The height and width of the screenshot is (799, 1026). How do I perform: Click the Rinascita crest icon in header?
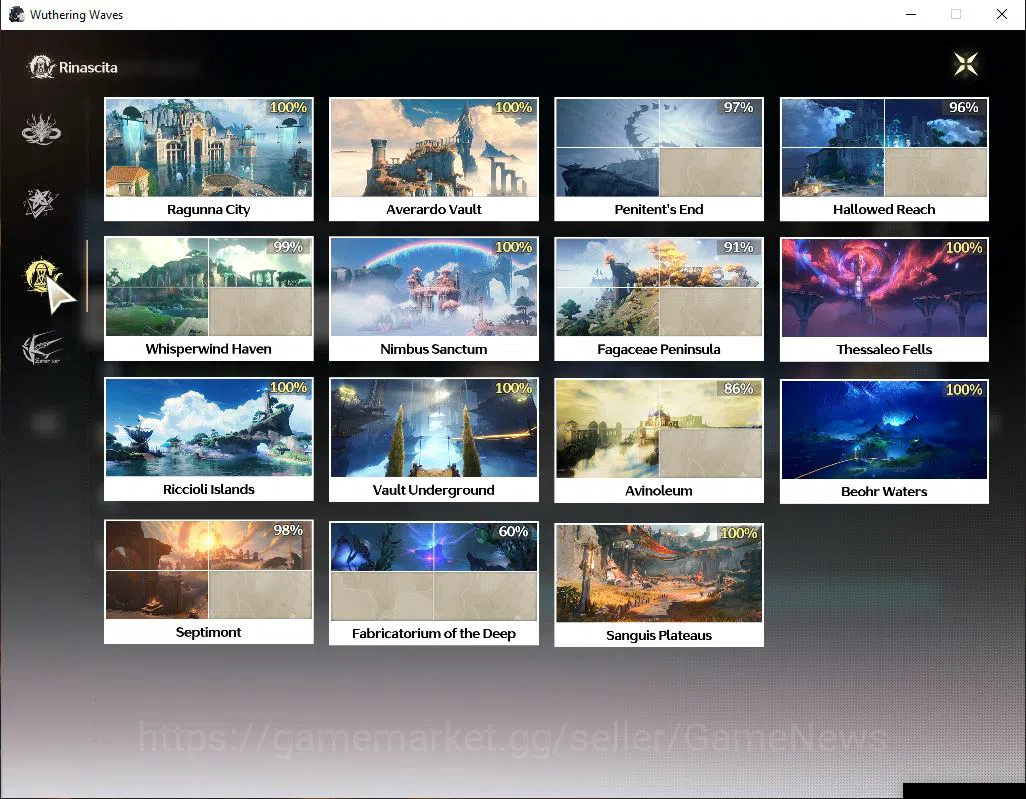tap(41, 67)
